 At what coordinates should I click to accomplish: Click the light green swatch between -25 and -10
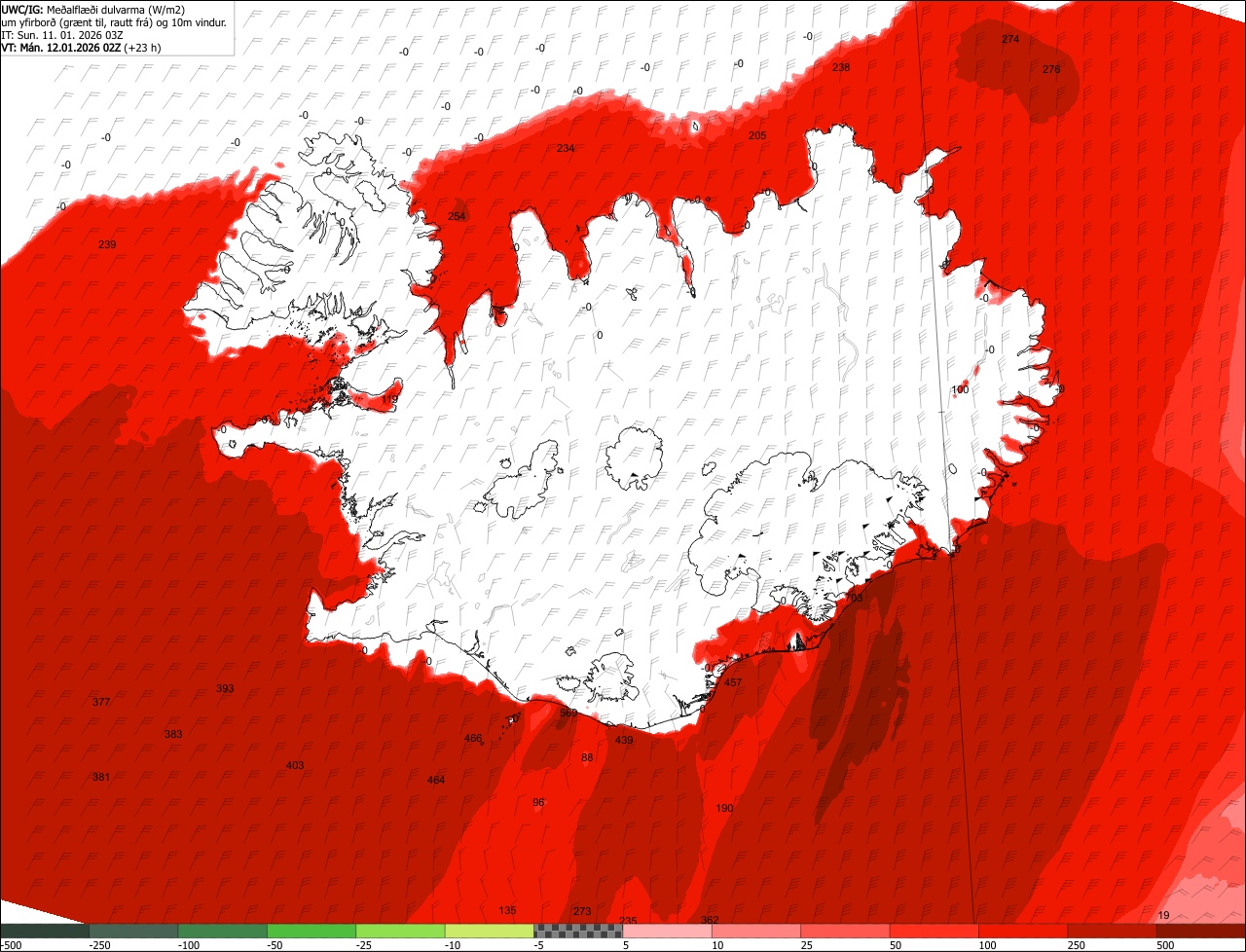[401, 931]
